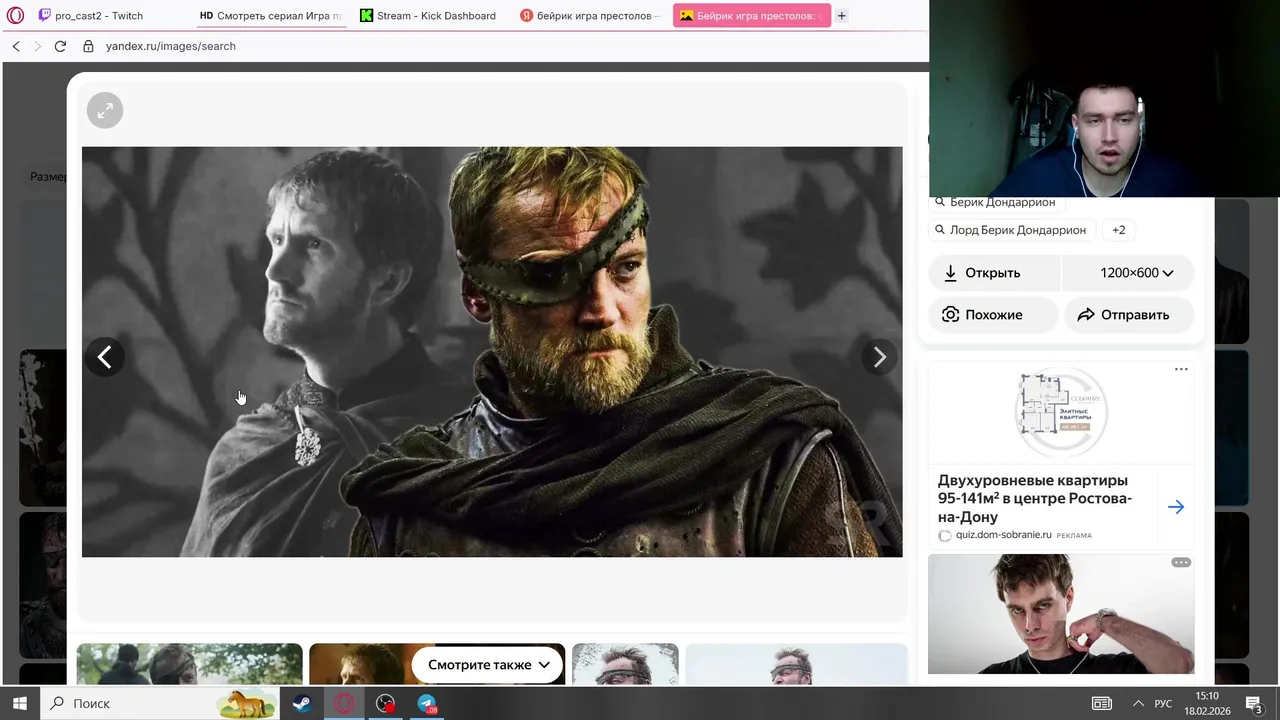The height and width of the screenshot is (720, 1280).
Task: Click the Лорд Берик Дондаррион search chip
Action: coord(1010,230)
